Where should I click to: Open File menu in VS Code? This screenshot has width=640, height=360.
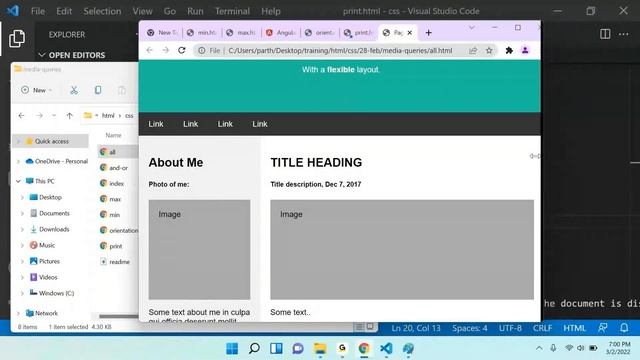pyautogui.click(x=38, y=11)
